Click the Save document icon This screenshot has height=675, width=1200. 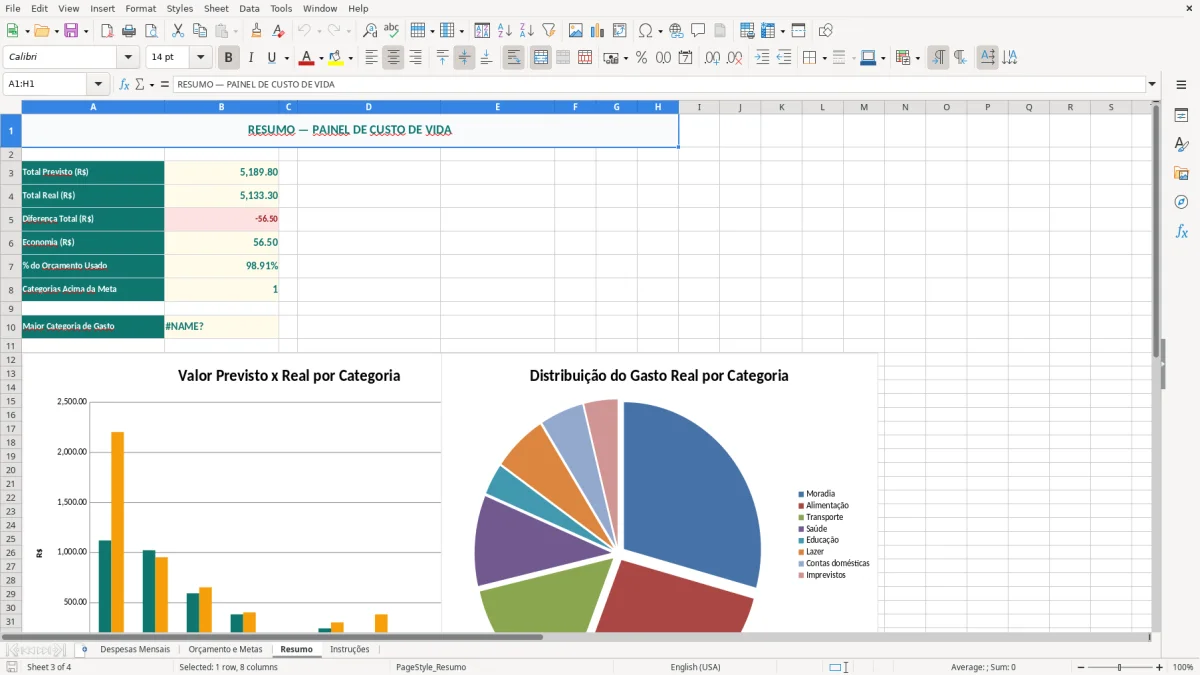pyautogui.click(x=71, y=31)
